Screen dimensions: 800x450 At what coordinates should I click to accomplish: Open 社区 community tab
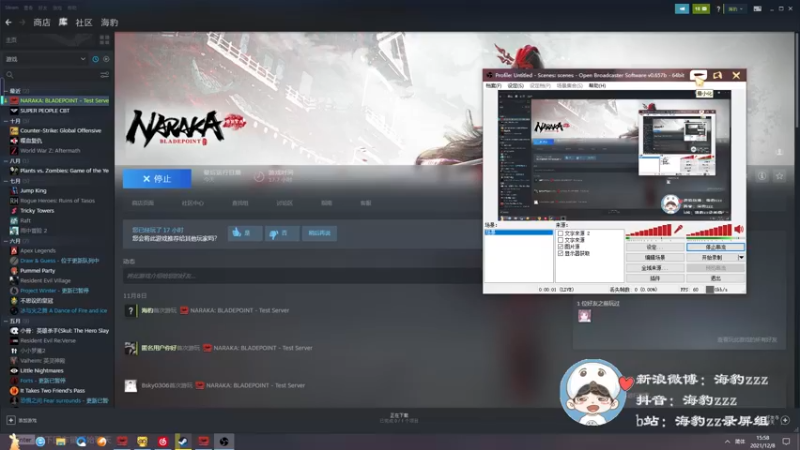[84, 22]
